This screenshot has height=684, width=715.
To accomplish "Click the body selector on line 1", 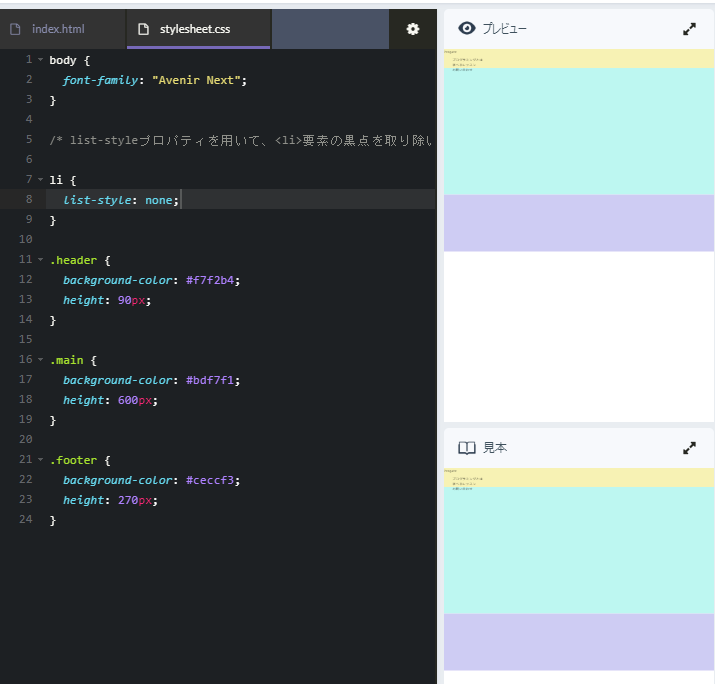I will click(x=63, y=61).
